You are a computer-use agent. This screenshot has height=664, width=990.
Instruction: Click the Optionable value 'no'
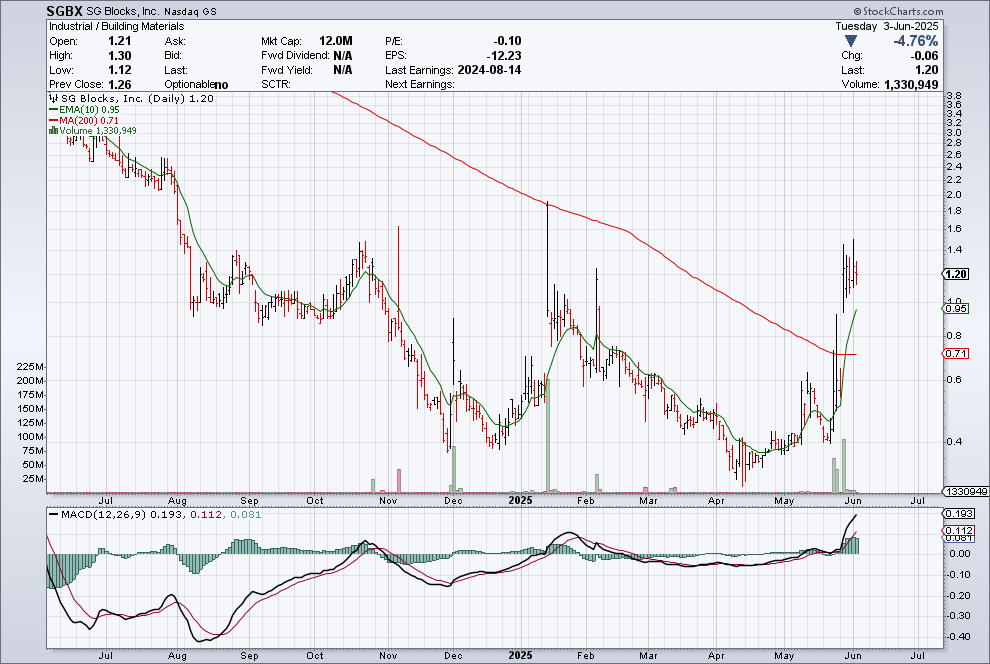click(221, 85)
